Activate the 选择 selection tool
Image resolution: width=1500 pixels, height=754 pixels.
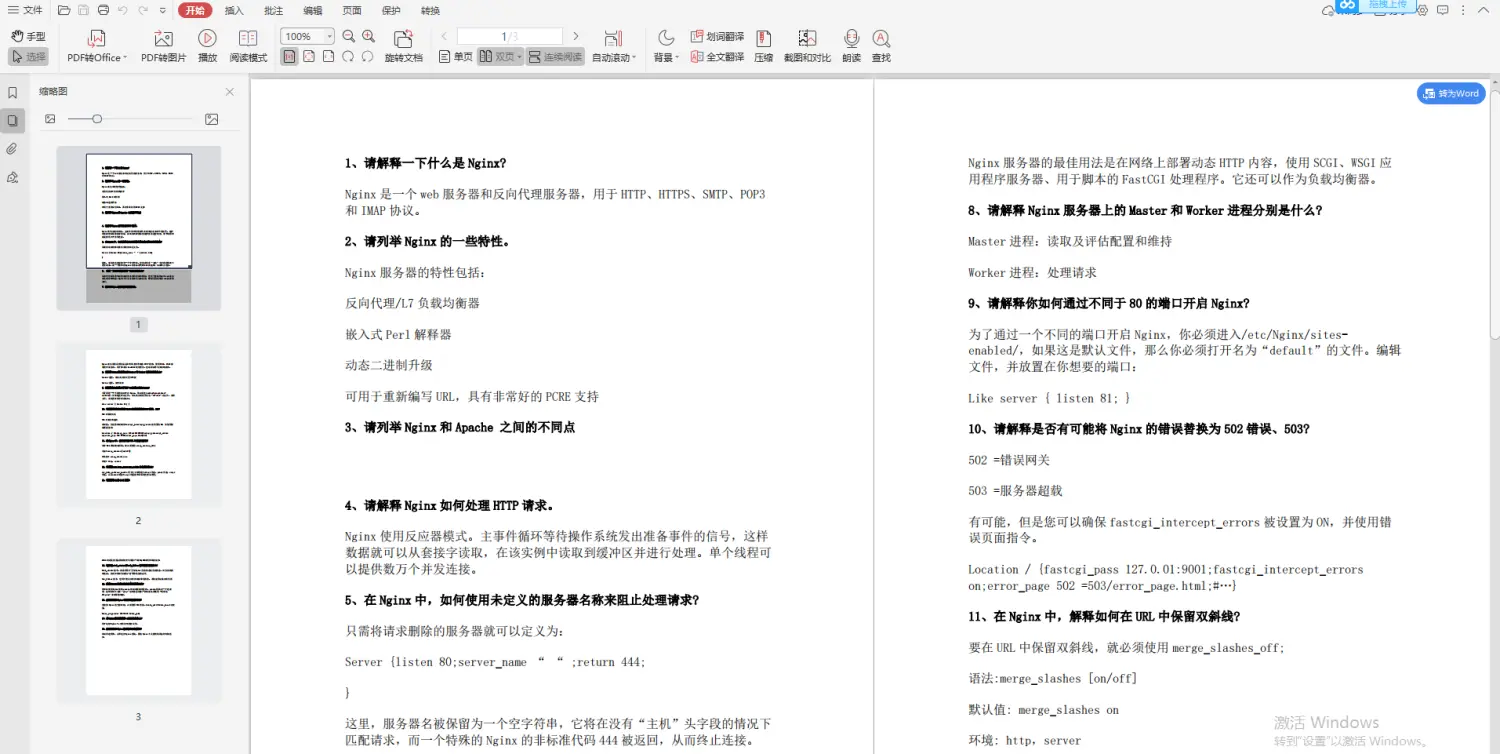(x=28, y=56)
